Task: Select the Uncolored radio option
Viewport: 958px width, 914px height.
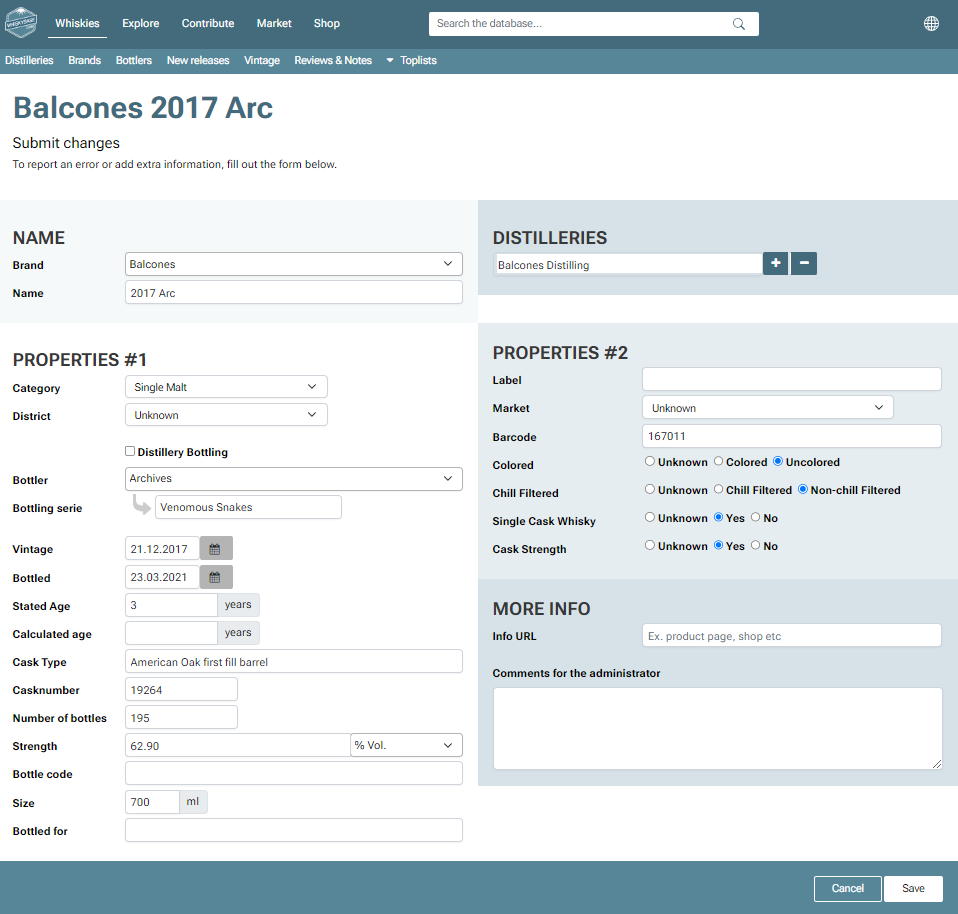Action: 778,461
